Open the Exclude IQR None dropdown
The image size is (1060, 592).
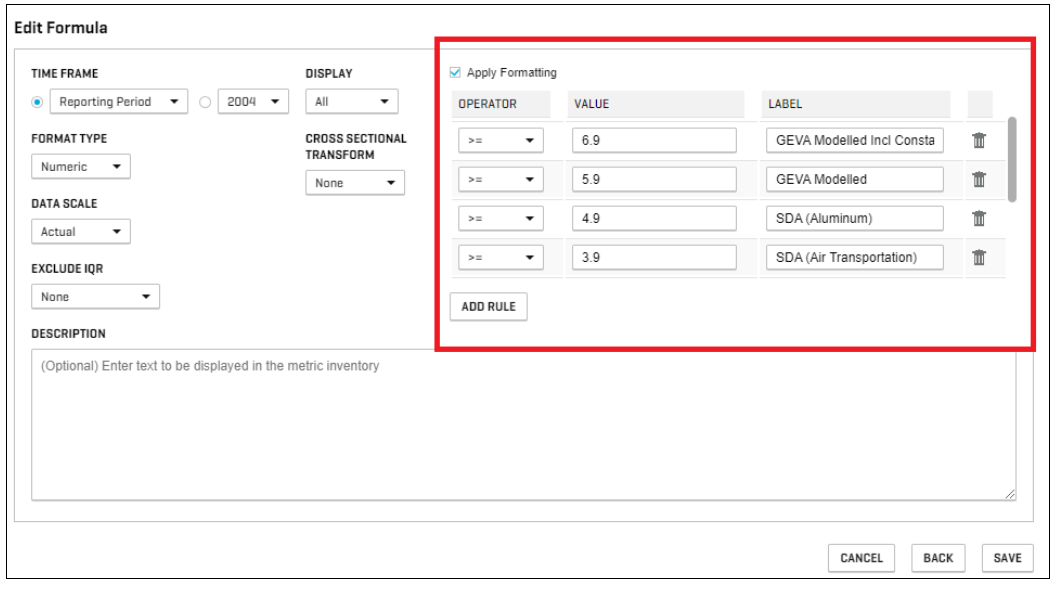pyautogui.click(x=95, y=297)
